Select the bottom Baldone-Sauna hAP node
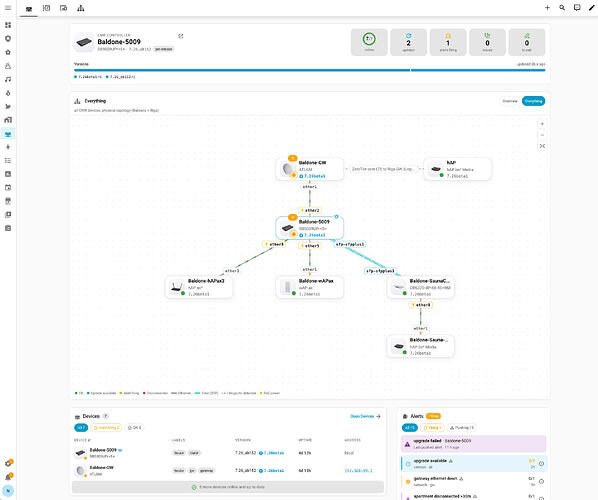This screenshot has width=598, height=500. pyautogui.click(x=420, y=346)
